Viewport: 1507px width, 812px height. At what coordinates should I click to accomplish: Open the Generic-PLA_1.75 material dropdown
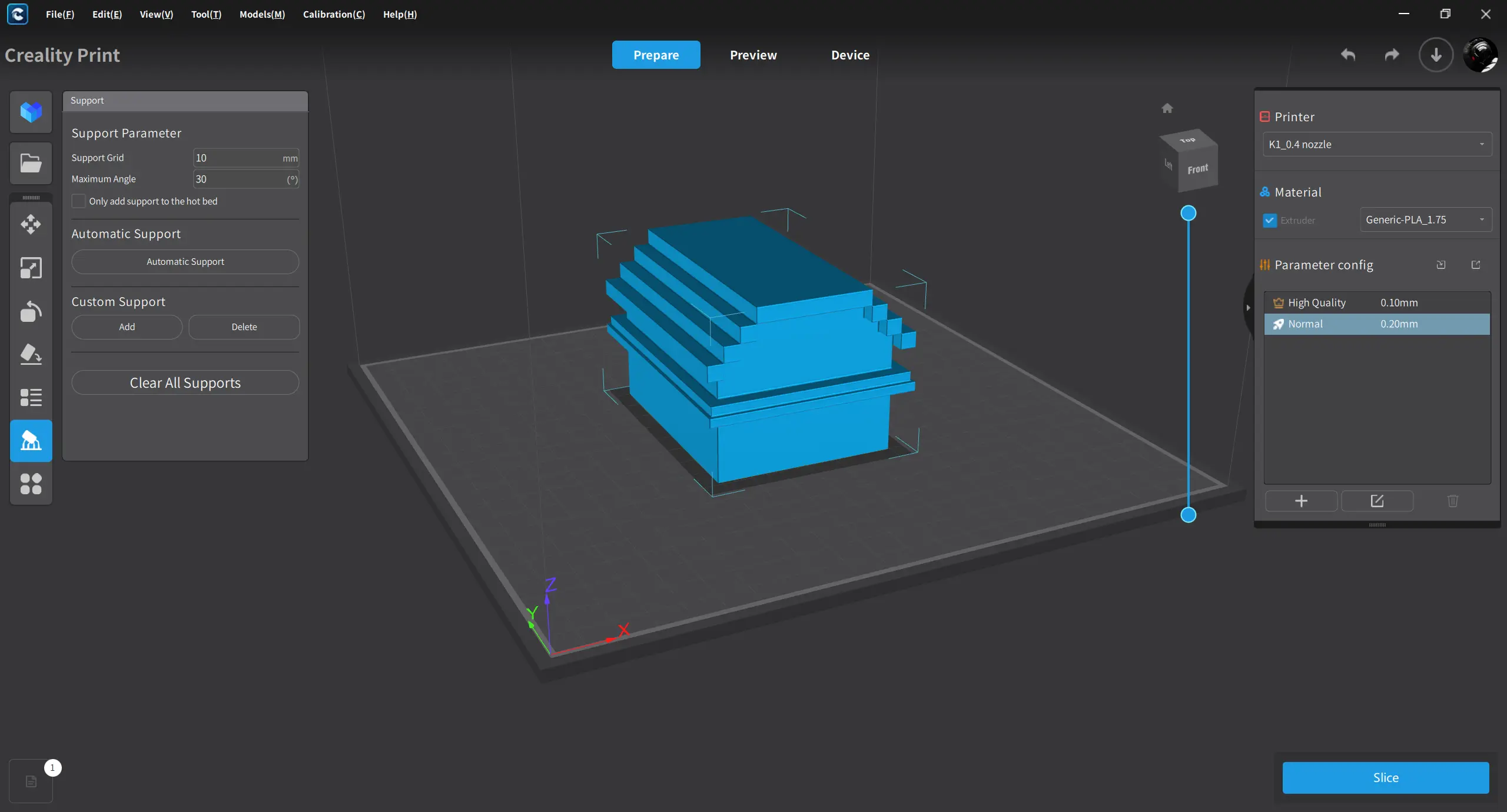pos(1426,219)
